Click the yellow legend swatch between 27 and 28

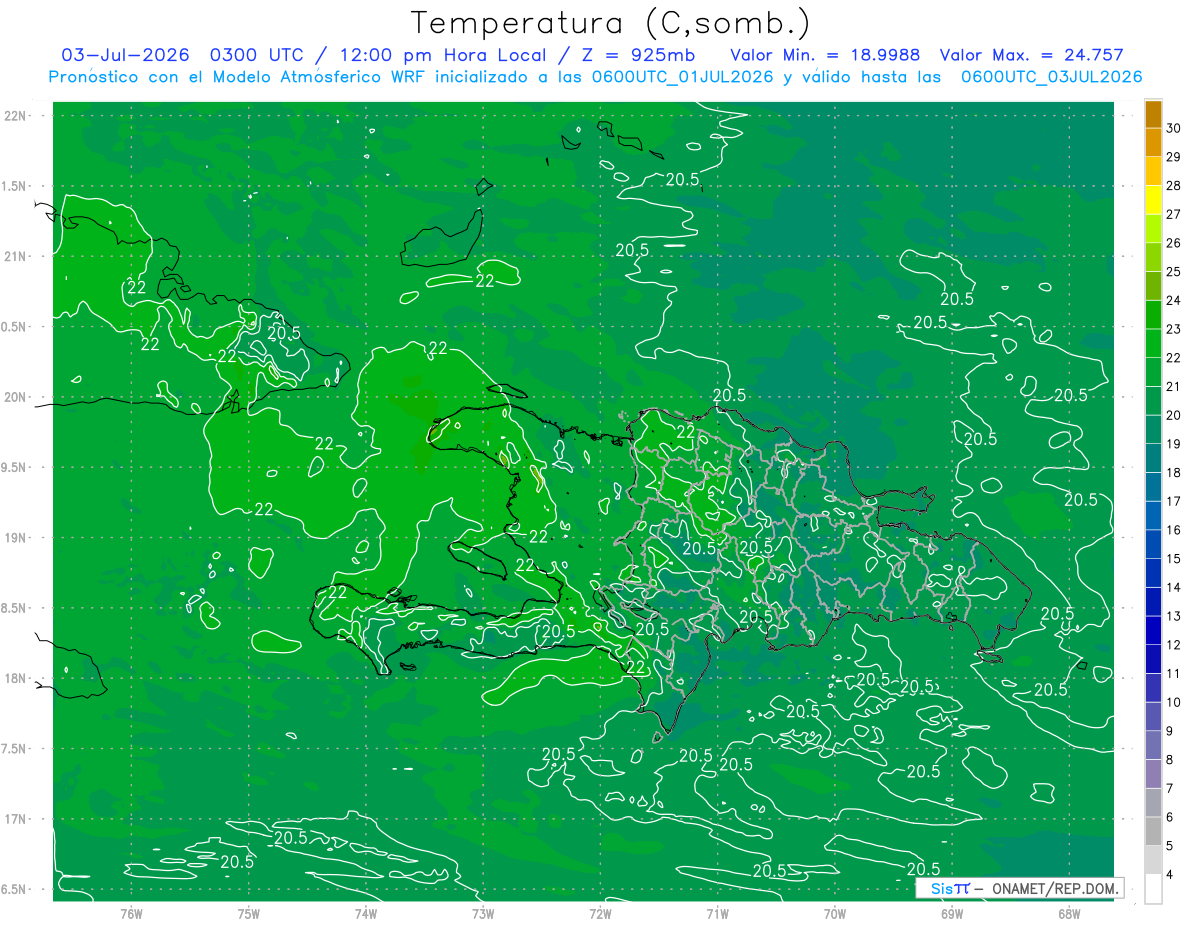[x=1153, y=201]
